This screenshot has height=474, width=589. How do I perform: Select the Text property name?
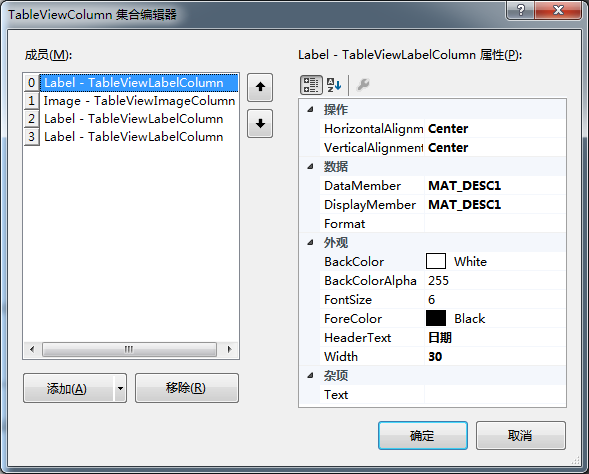pos(336,394)
